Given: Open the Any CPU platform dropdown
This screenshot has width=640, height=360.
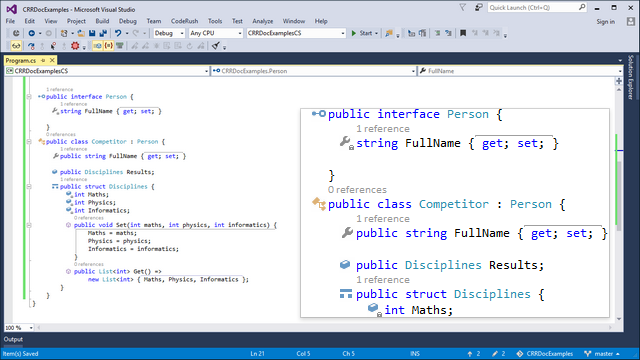Looking at the screenshot, I should point(216,33).
